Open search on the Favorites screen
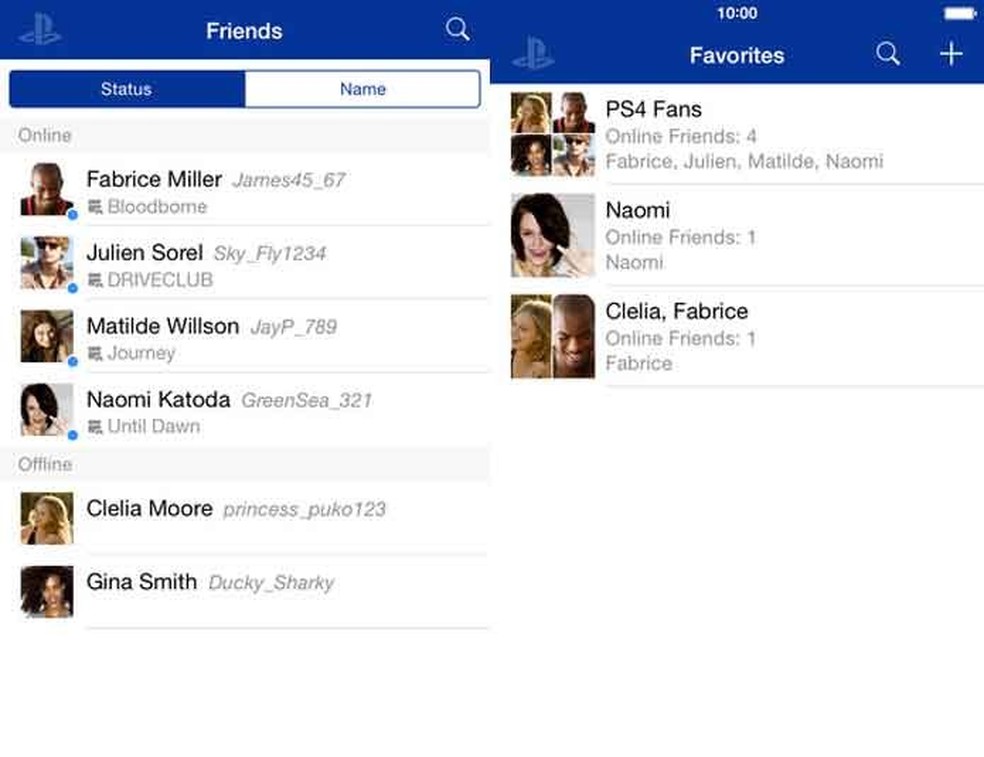Screen dimensions: 984x757 click(887, 55)
